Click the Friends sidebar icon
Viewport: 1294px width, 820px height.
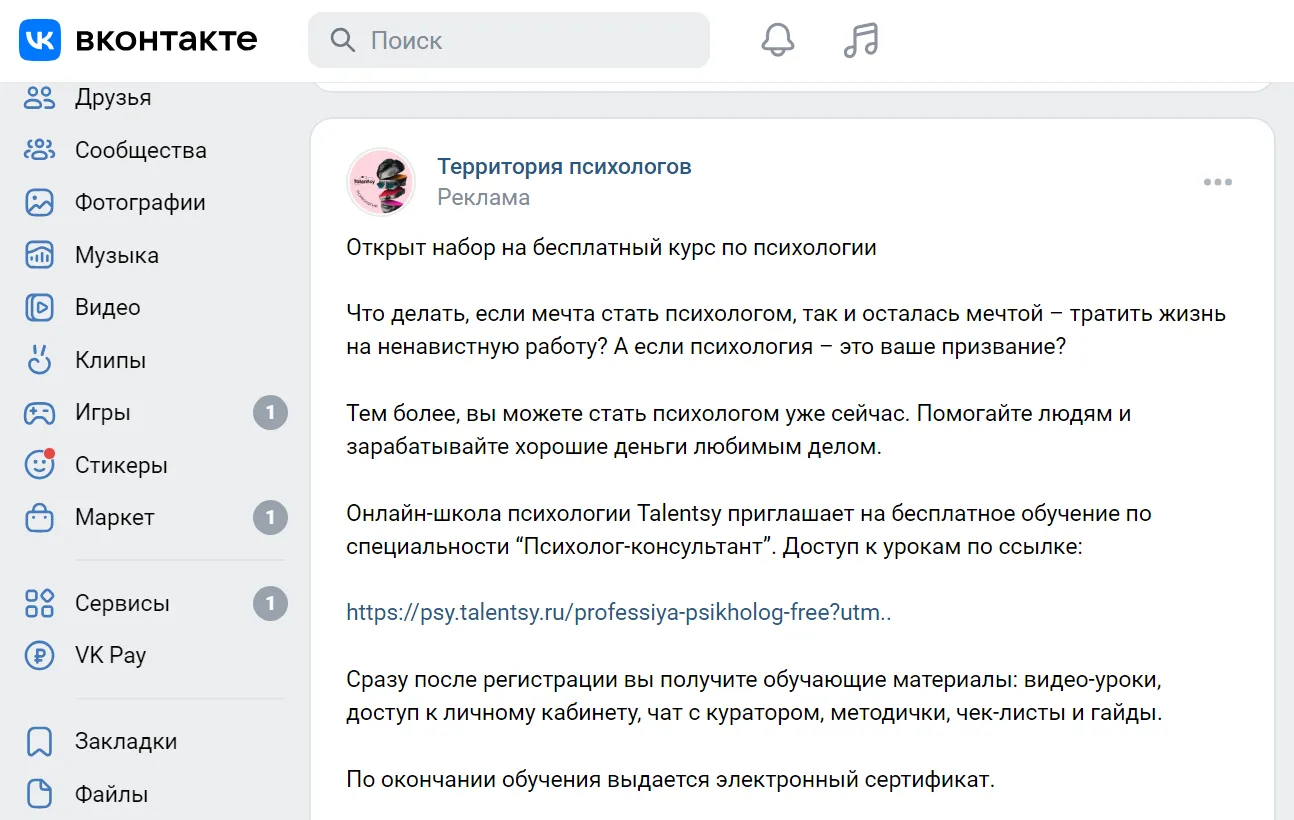(x=40, y=98)
